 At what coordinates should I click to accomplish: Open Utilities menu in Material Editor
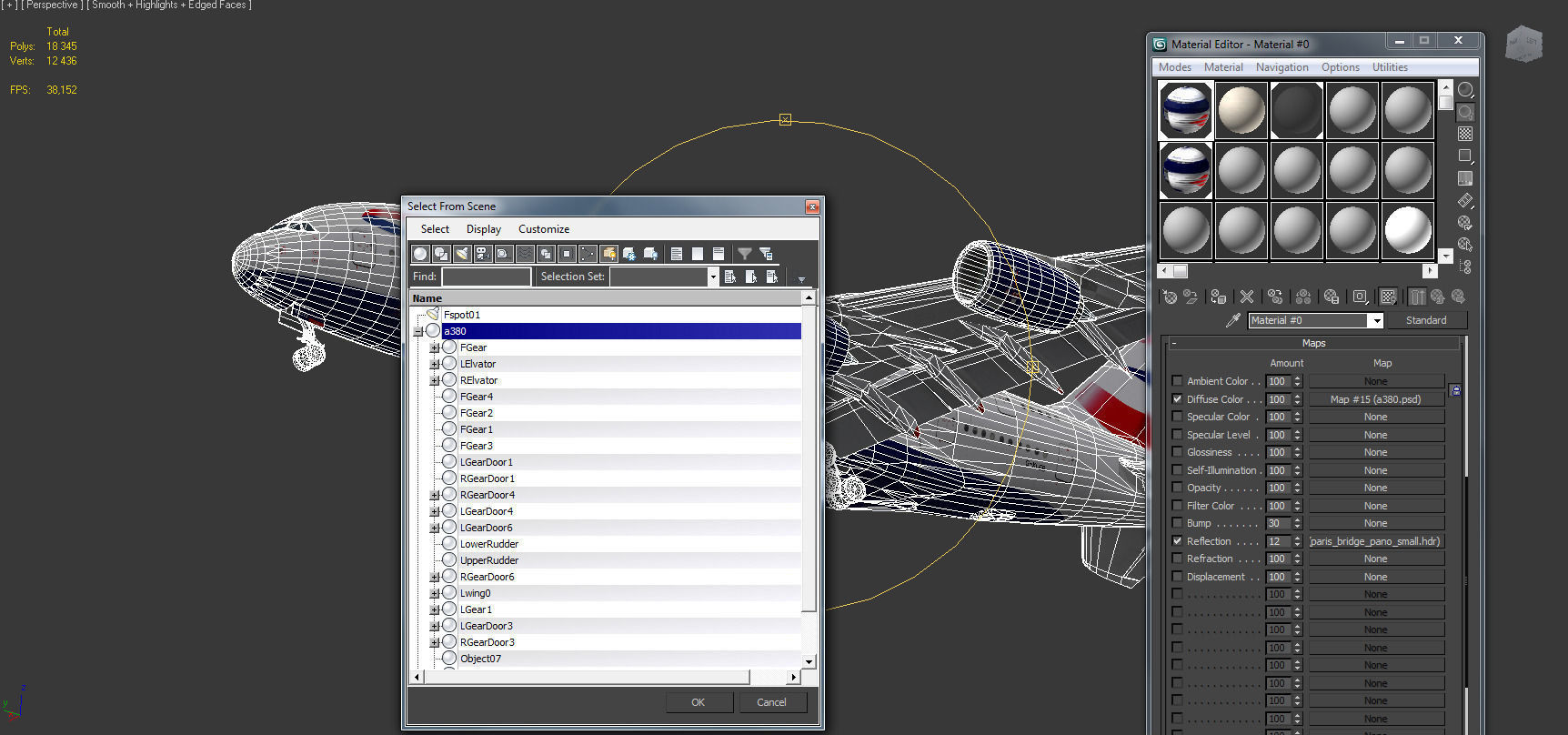[1390, 67]
